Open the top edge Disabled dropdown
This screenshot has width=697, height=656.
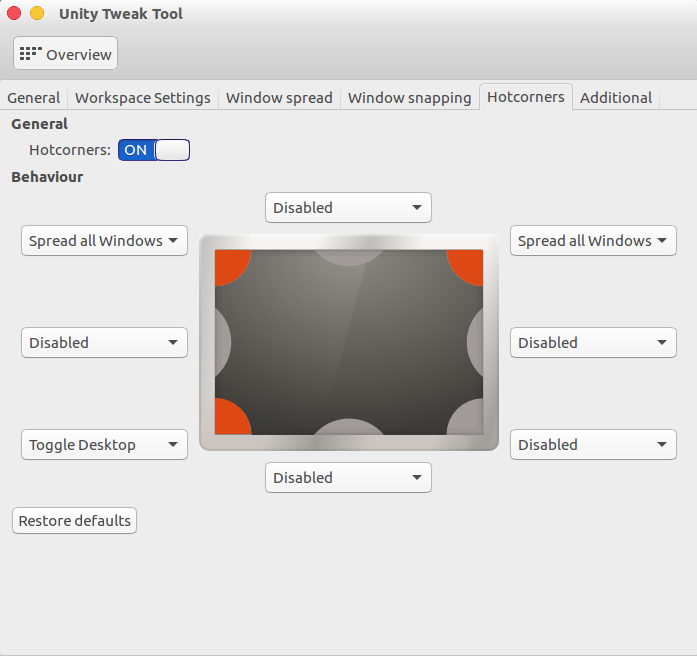click(x=348, y=208)
